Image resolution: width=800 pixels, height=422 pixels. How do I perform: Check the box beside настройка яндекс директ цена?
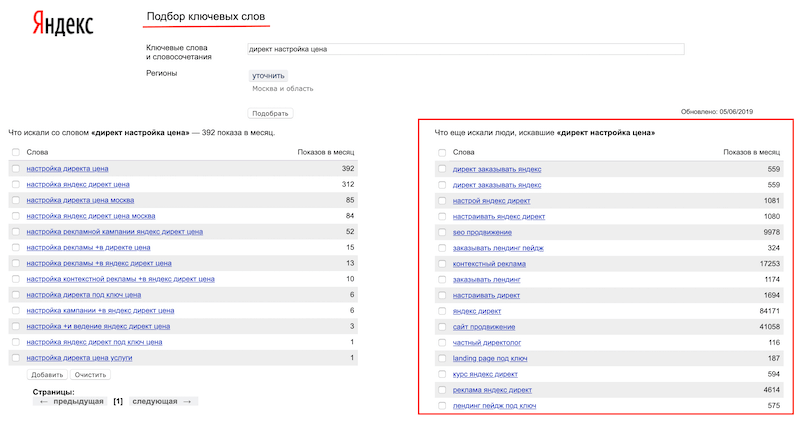coord(15,185)
